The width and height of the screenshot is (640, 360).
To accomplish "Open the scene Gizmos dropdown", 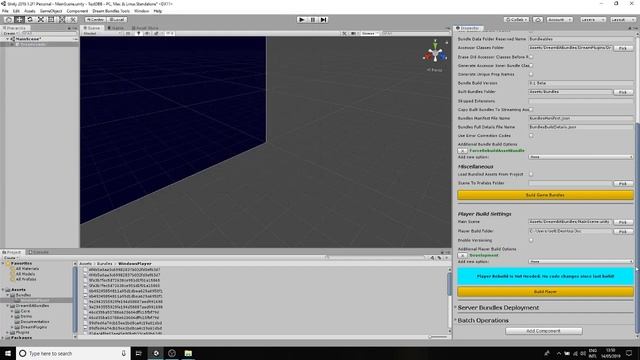I will pyautogui.click(x=369, y=33).
